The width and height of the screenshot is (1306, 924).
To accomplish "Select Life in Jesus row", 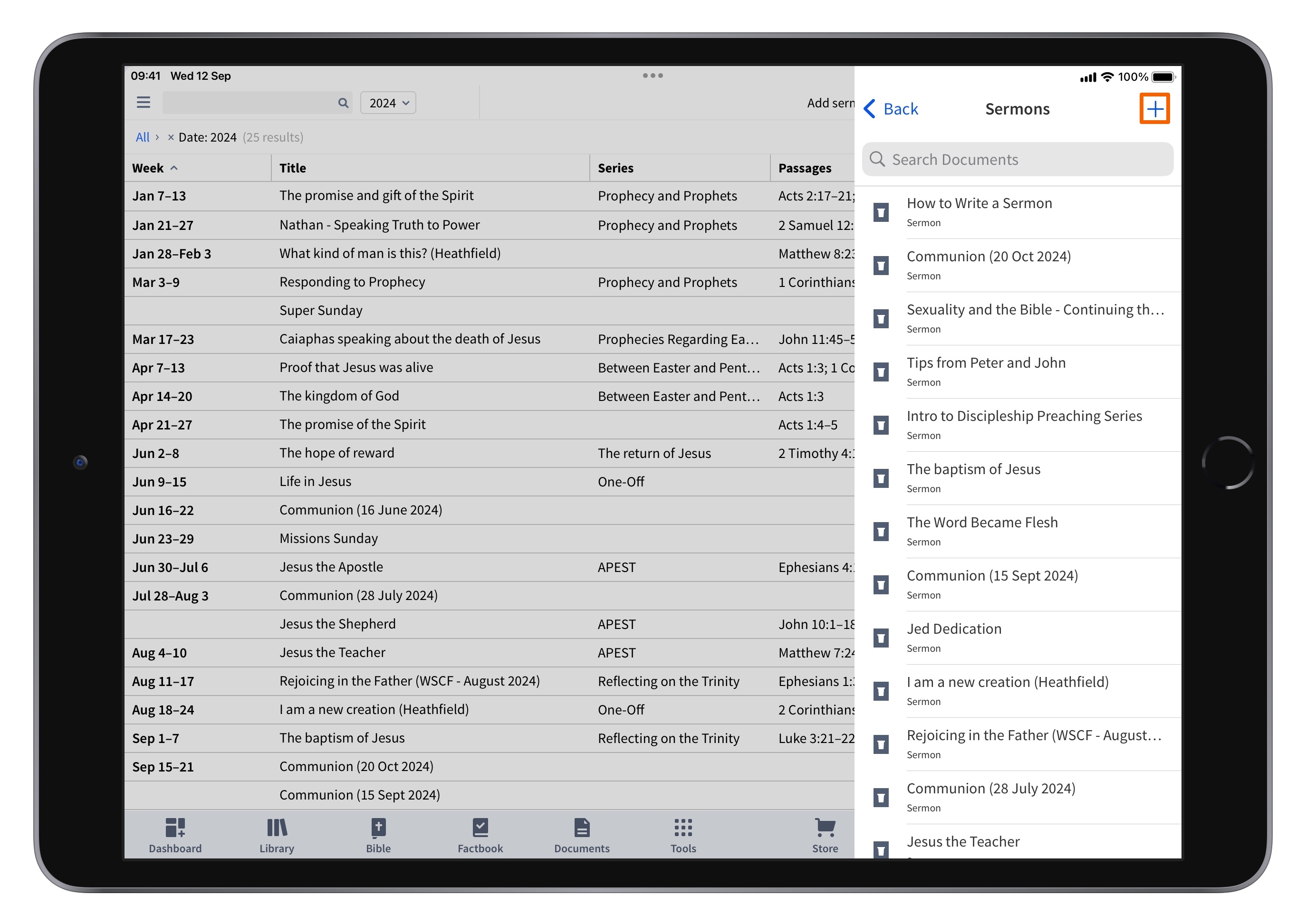I will [x=490, y=481].
